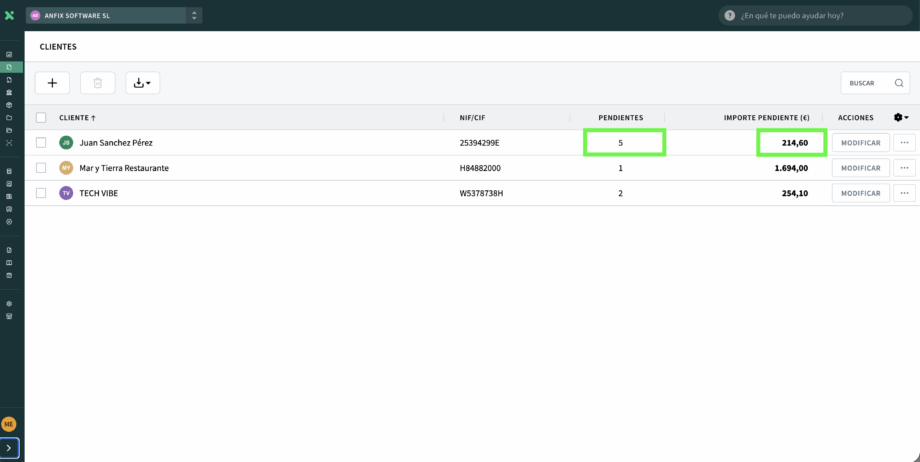Open the ME user avatar in sidebar
Viewport: 920px width, 462px height.
pos(9,424)
